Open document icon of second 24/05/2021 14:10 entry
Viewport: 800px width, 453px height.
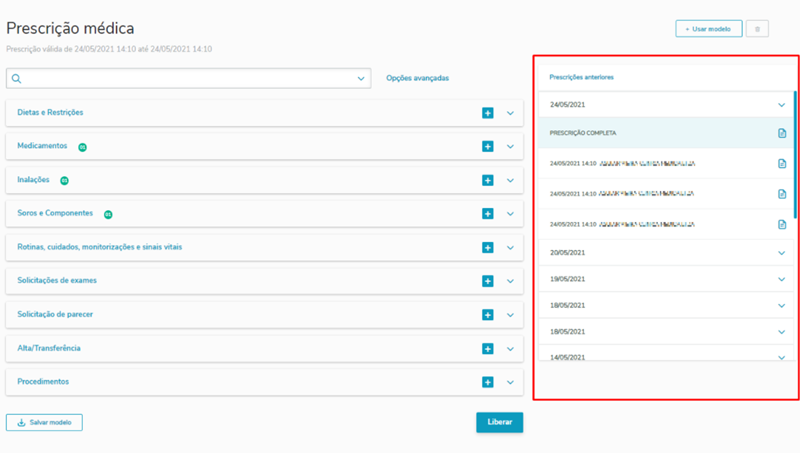click(x=782, y=194)
